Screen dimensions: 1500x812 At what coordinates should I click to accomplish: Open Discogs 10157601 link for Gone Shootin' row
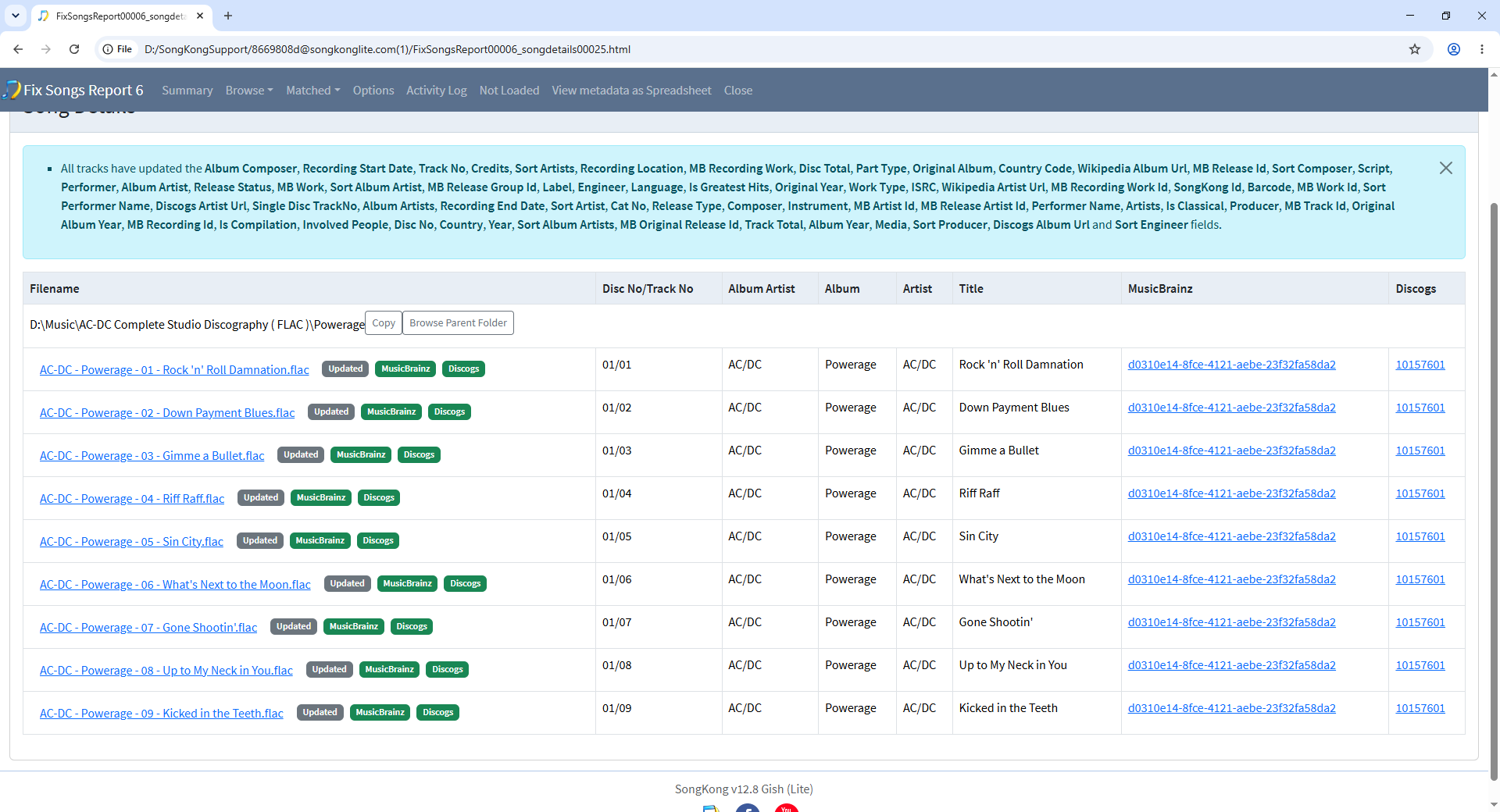point(1420,622)
